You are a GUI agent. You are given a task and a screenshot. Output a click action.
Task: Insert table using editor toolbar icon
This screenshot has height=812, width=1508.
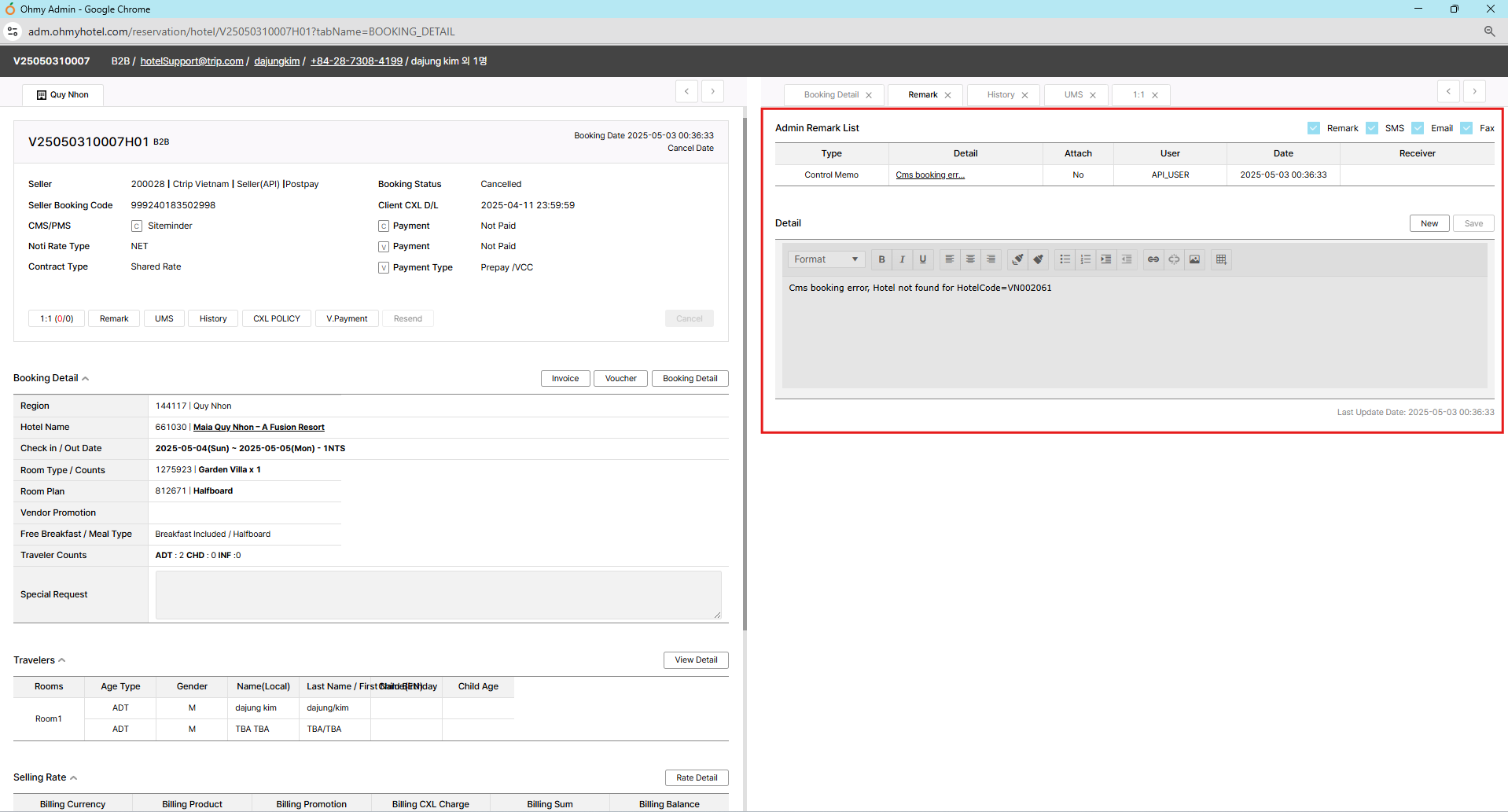click(1221, 259)
